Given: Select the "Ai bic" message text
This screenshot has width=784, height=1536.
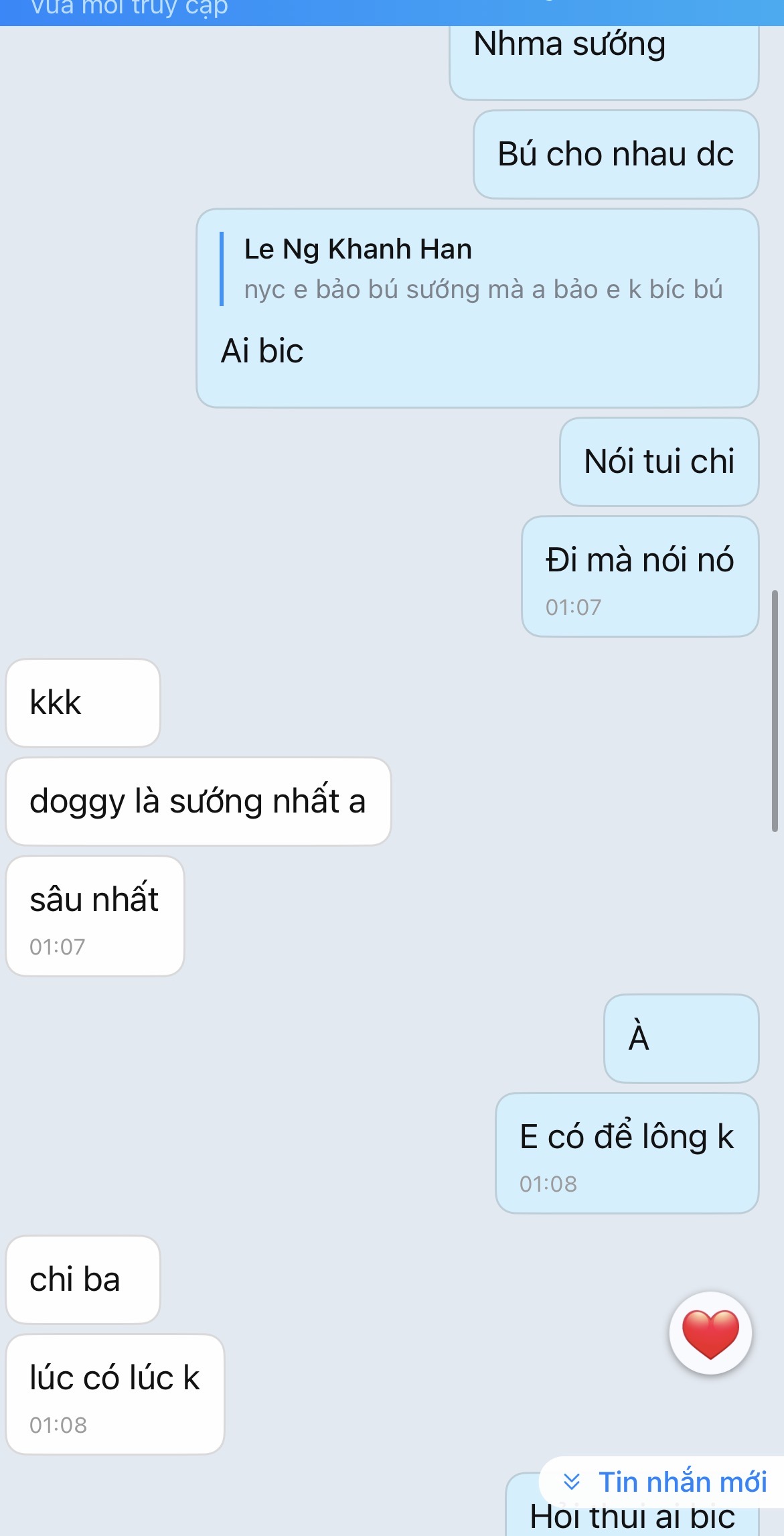Looking at the screenshot, I should click(262, 351).
